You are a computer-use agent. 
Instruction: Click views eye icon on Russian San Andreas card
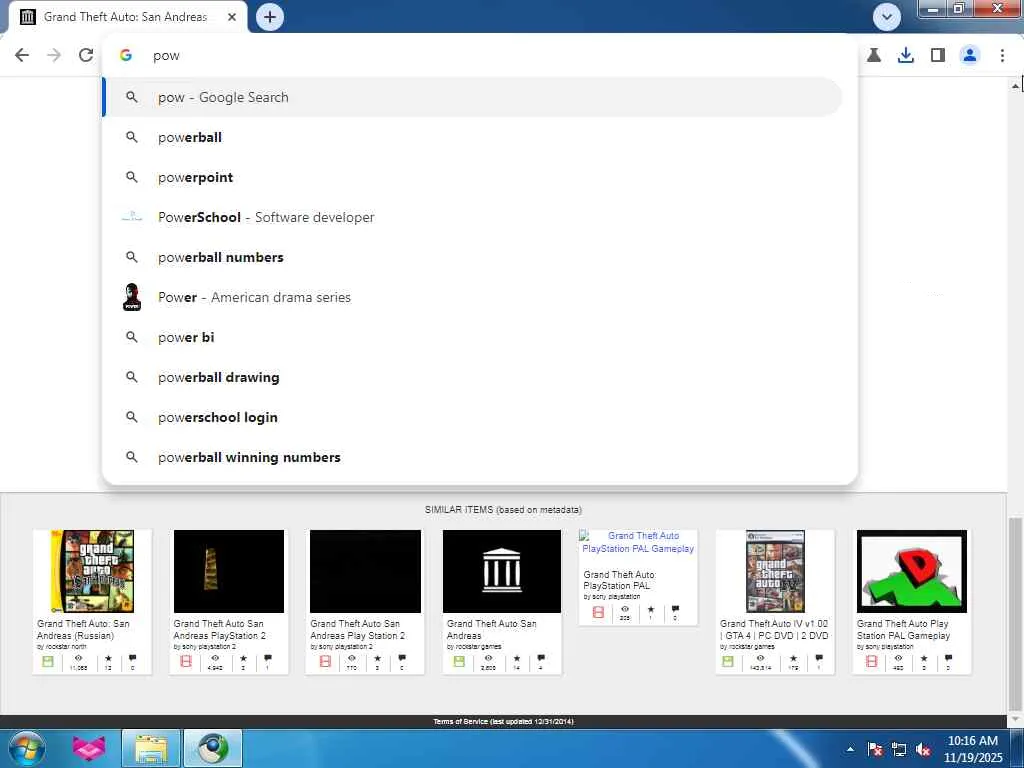(78, 658)
